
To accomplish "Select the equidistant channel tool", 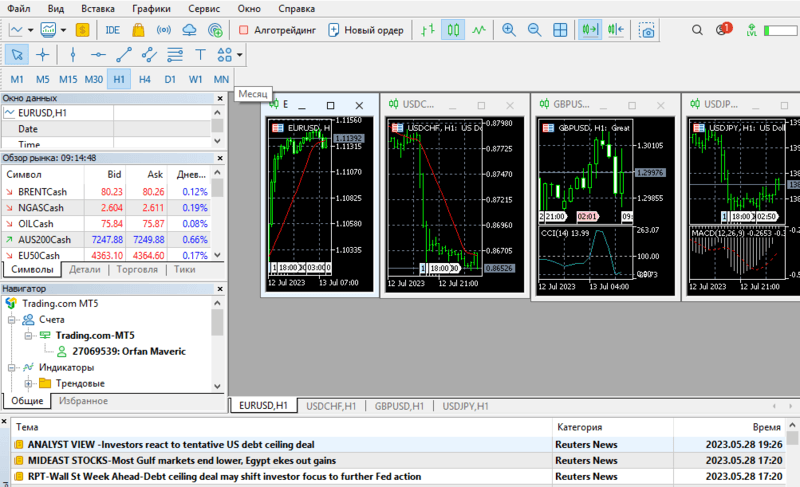I will pyautogui.click(x=149, y=55).
